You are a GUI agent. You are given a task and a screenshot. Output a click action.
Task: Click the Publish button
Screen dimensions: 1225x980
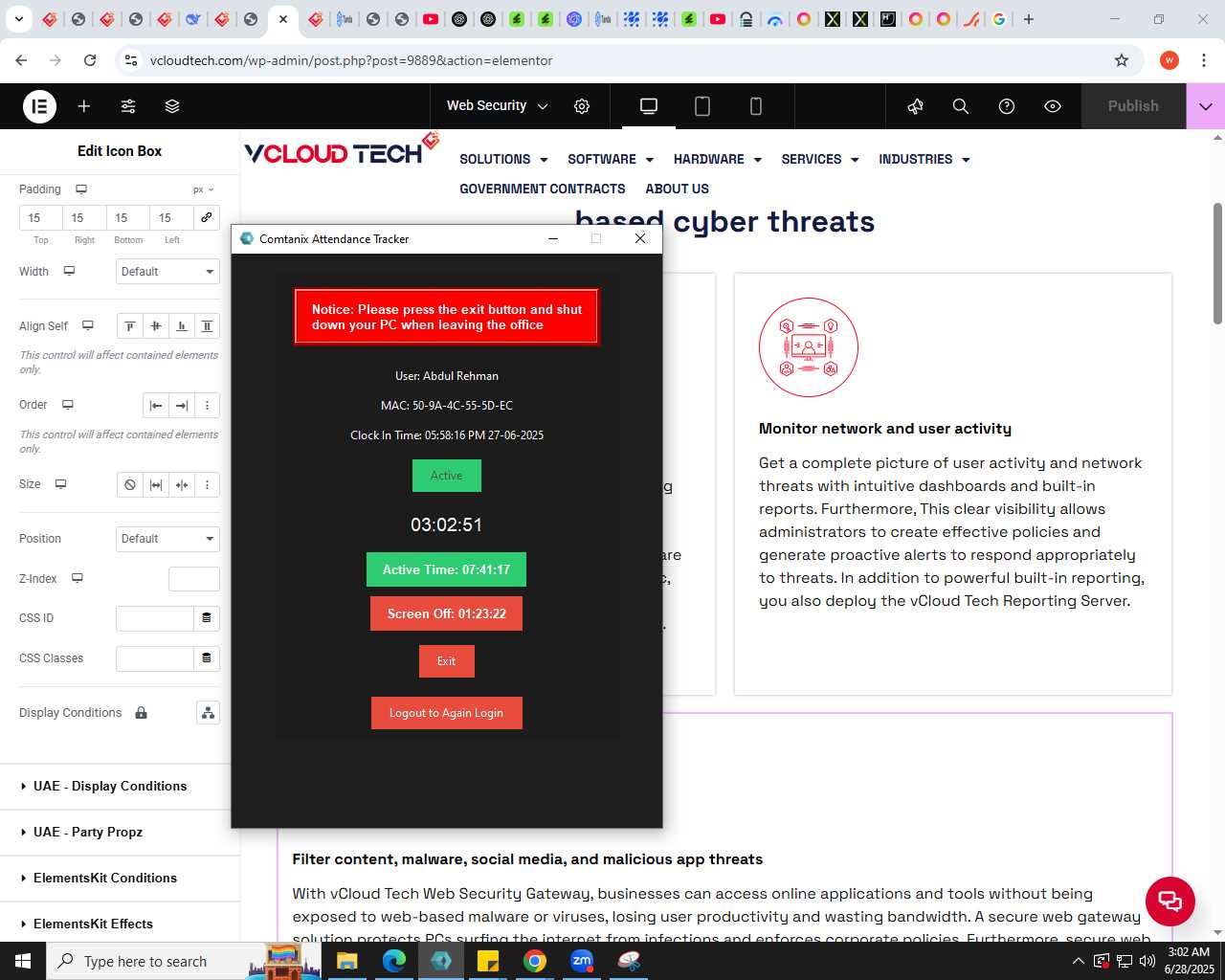pyautogui.click(x=1133, y=106)
